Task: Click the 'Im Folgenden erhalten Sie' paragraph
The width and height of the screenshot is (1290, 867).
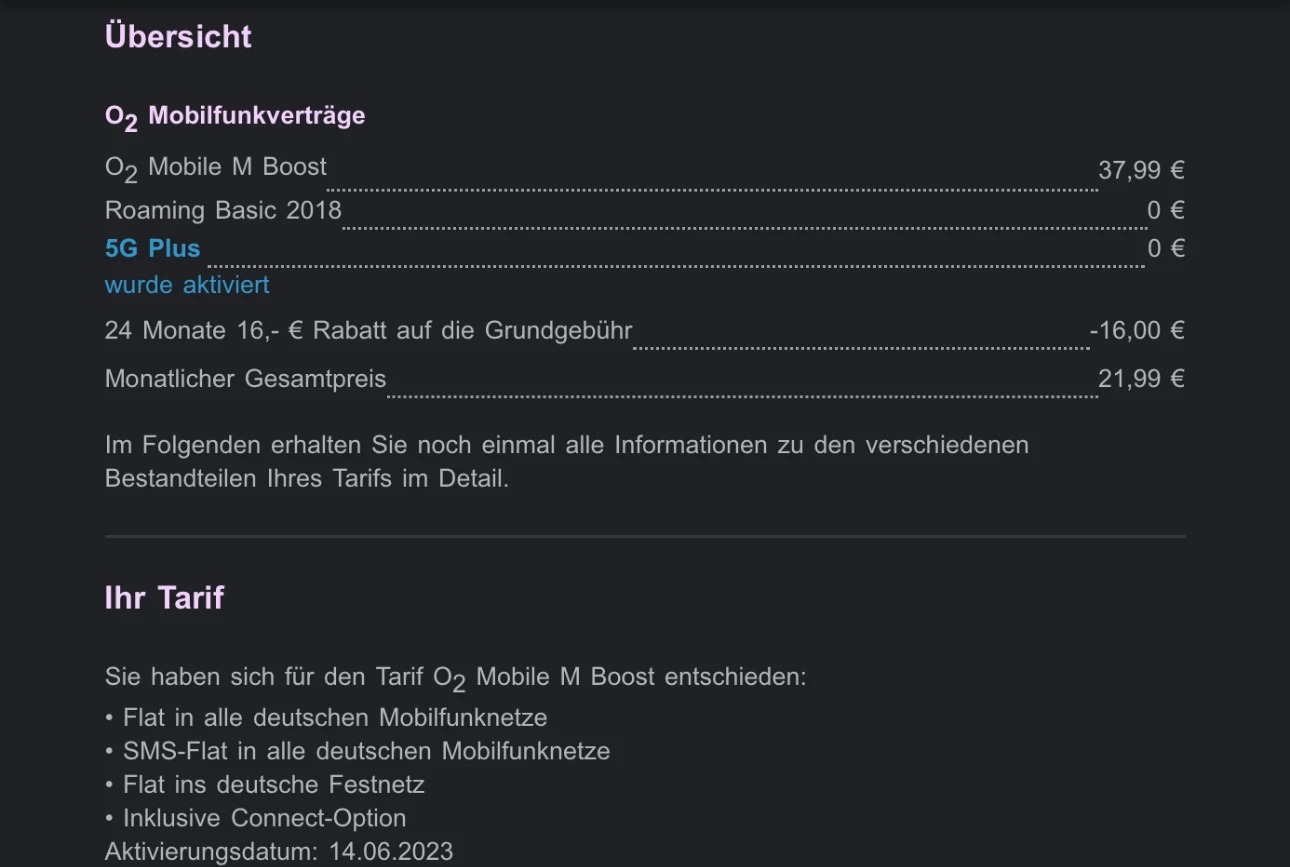Action: [567, 461]
